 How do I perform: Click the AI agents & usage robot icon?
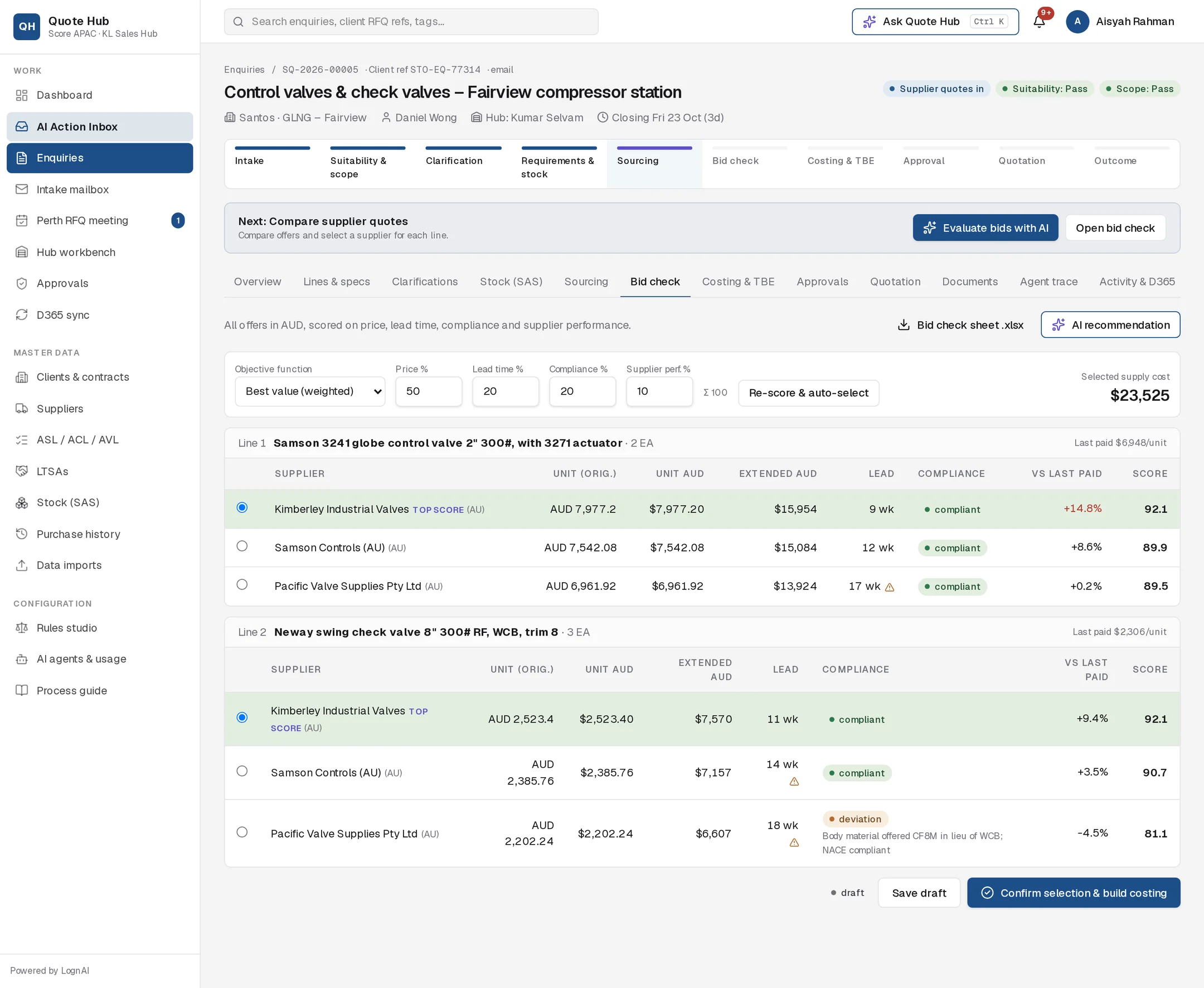[x=22, y=659]
